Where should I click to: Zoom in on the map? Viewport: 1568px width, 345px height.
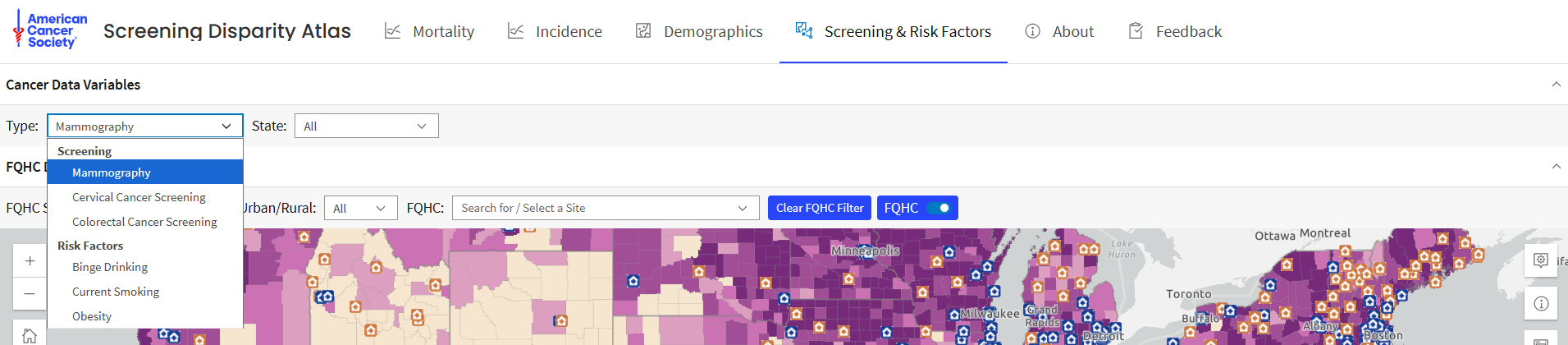tap(30, 261)
